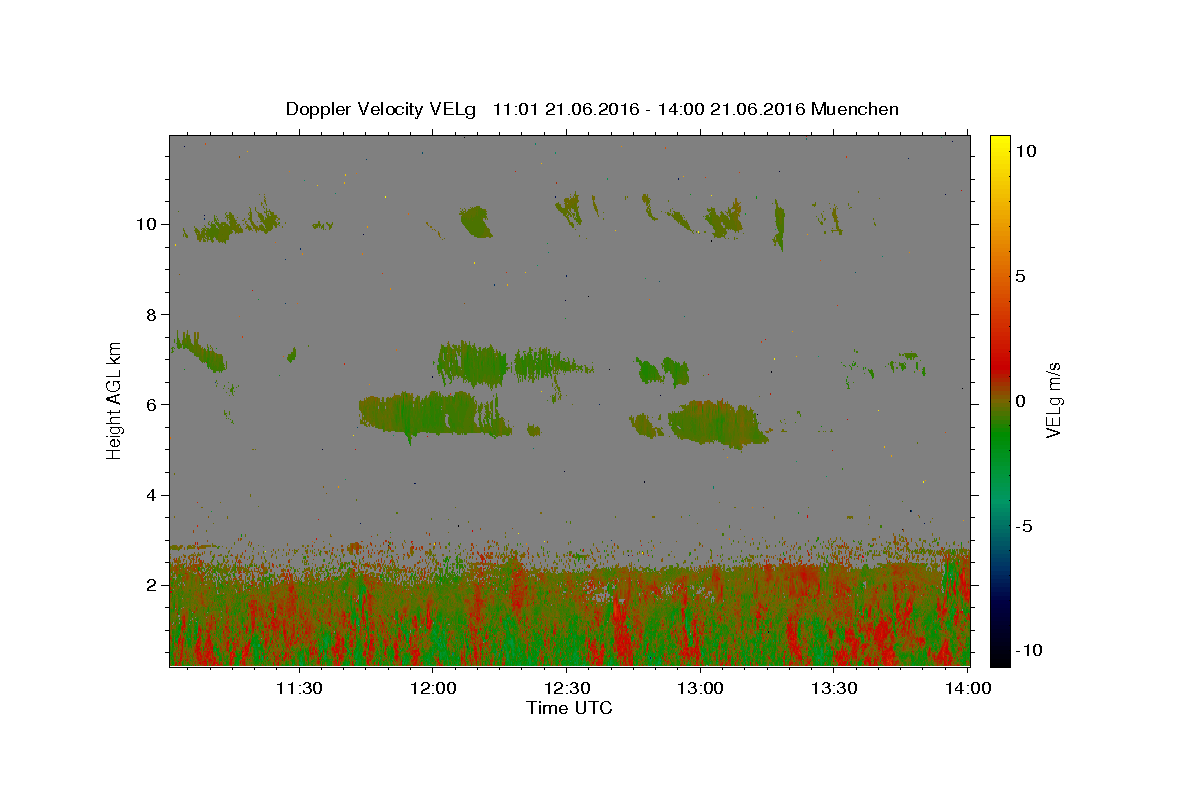Click the colorbar value 10 label
The image size is (1200, 800).
click(x=1025, y=150)
